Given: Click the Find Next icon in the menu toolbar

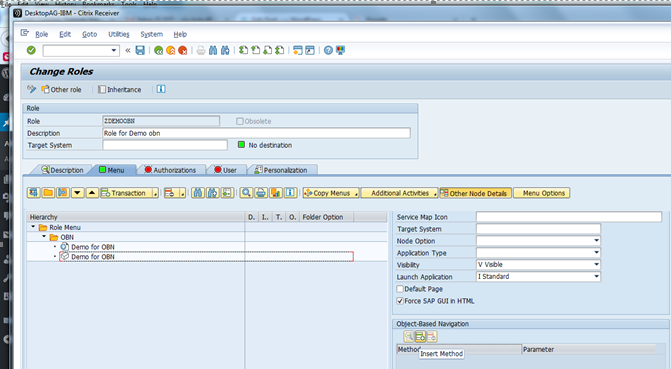Looking at the screenshot, I should (212, 193).
